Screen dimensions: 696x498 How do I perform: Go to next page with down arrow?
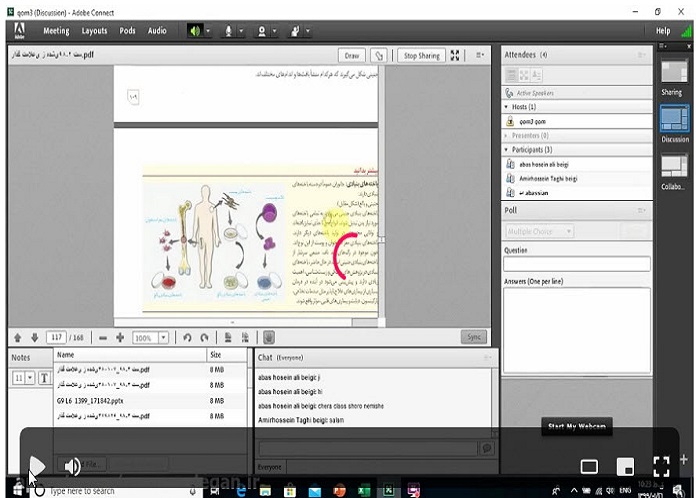(x=33, y=338)
